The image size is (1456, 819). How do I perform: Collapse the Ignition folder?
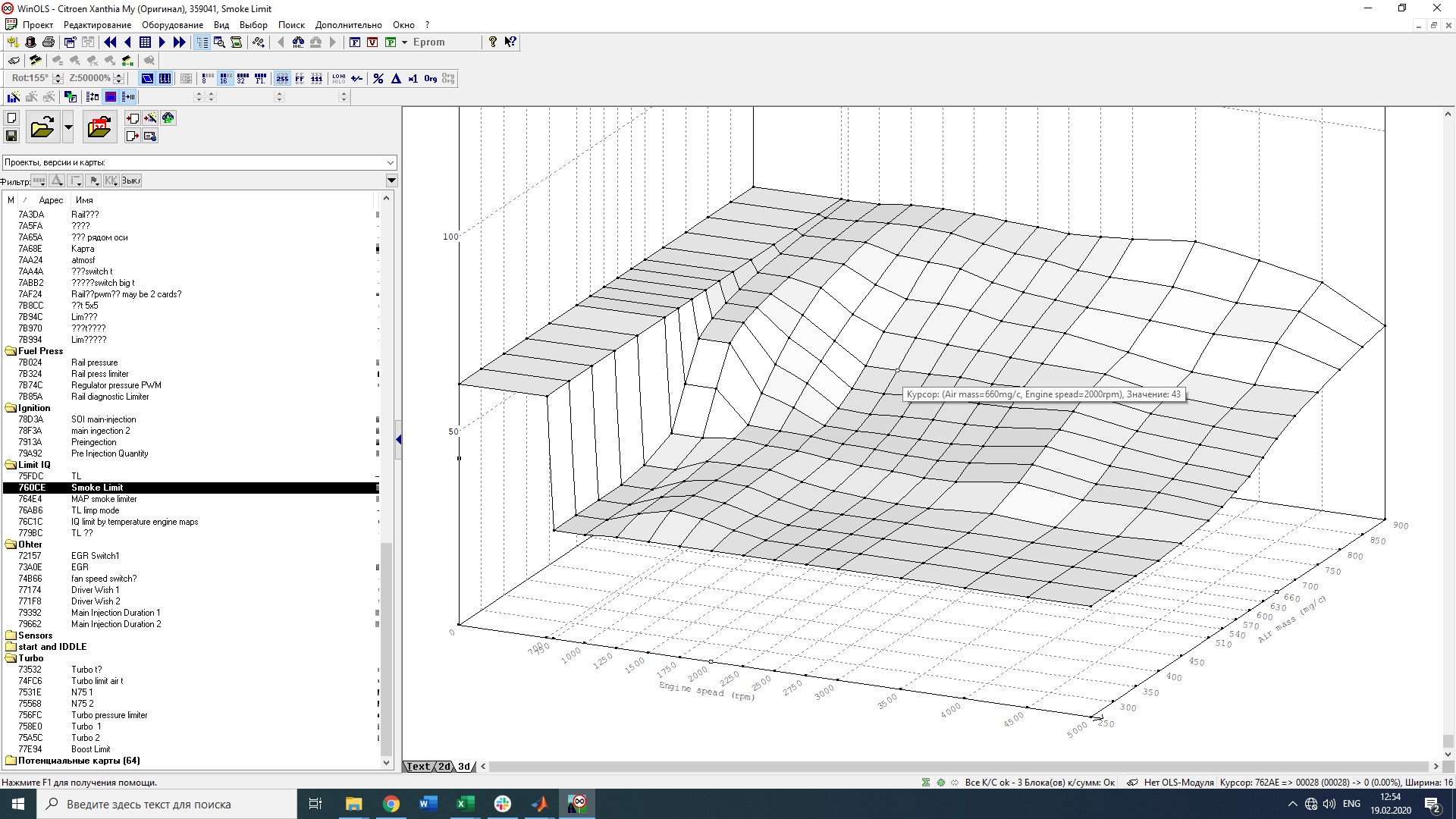[x=11, y=408]
